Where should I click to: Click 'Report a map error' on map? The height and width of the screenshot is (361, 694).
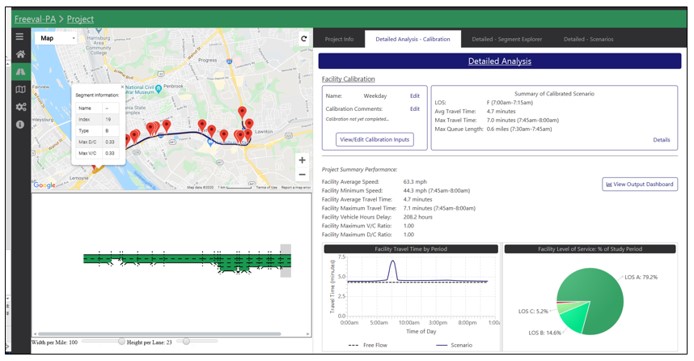tap(296, 188)
